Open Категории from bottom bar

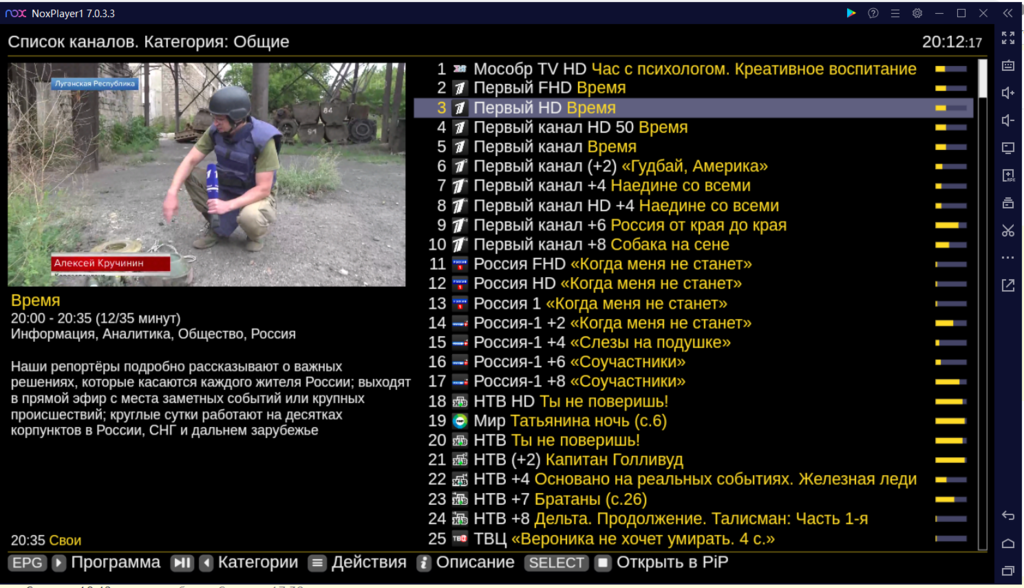point(234,563)
